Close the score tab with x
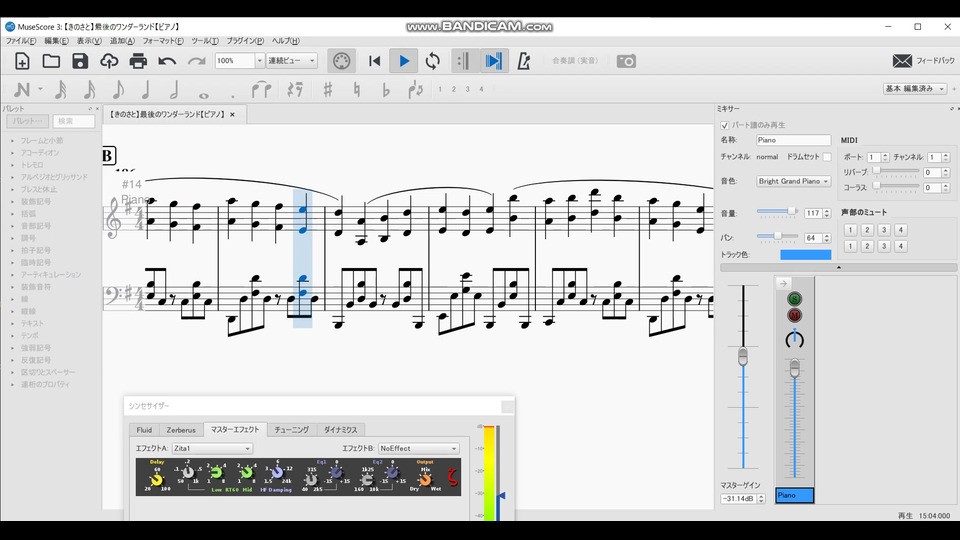 [x=232, y=114]
